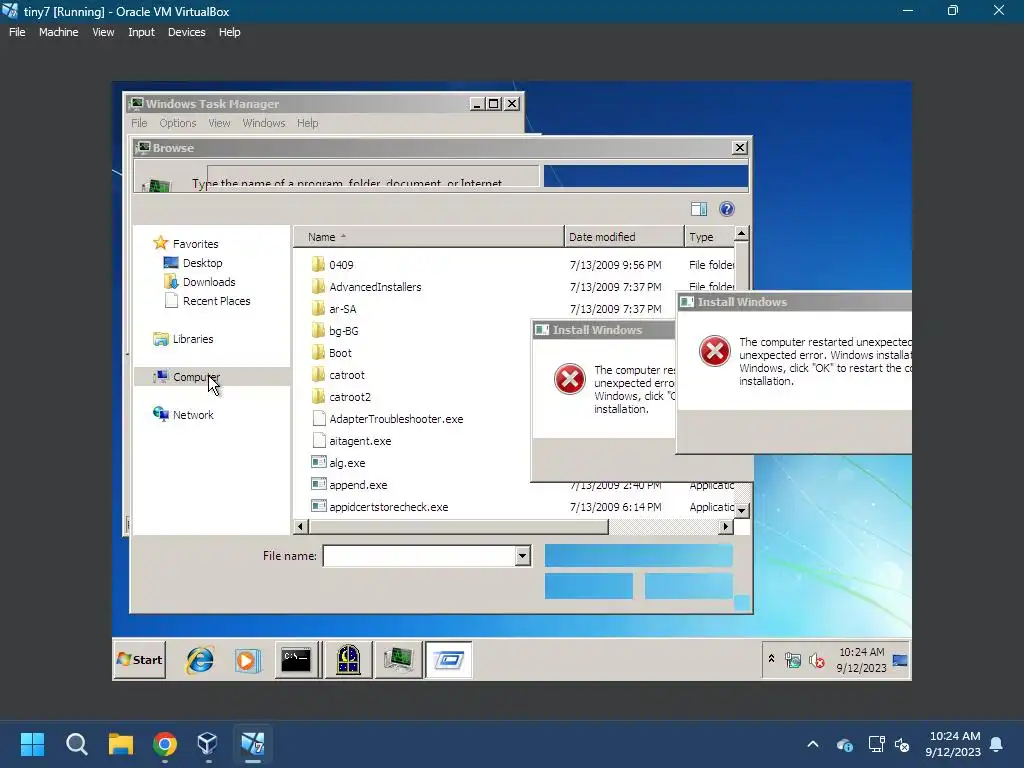Open Browse dialog help icon
The image size is (1024, 768).
point(726,209)
